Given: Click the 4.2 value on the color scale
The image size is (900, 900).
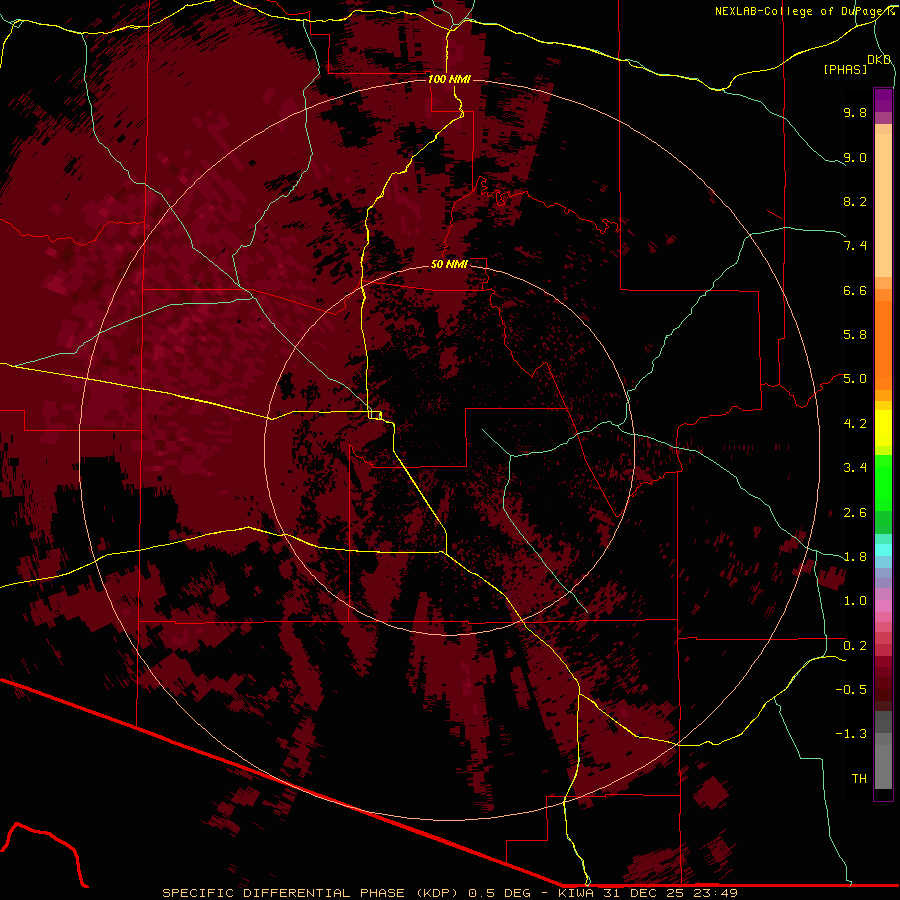Looking at the screenshot, I should 855,424.
